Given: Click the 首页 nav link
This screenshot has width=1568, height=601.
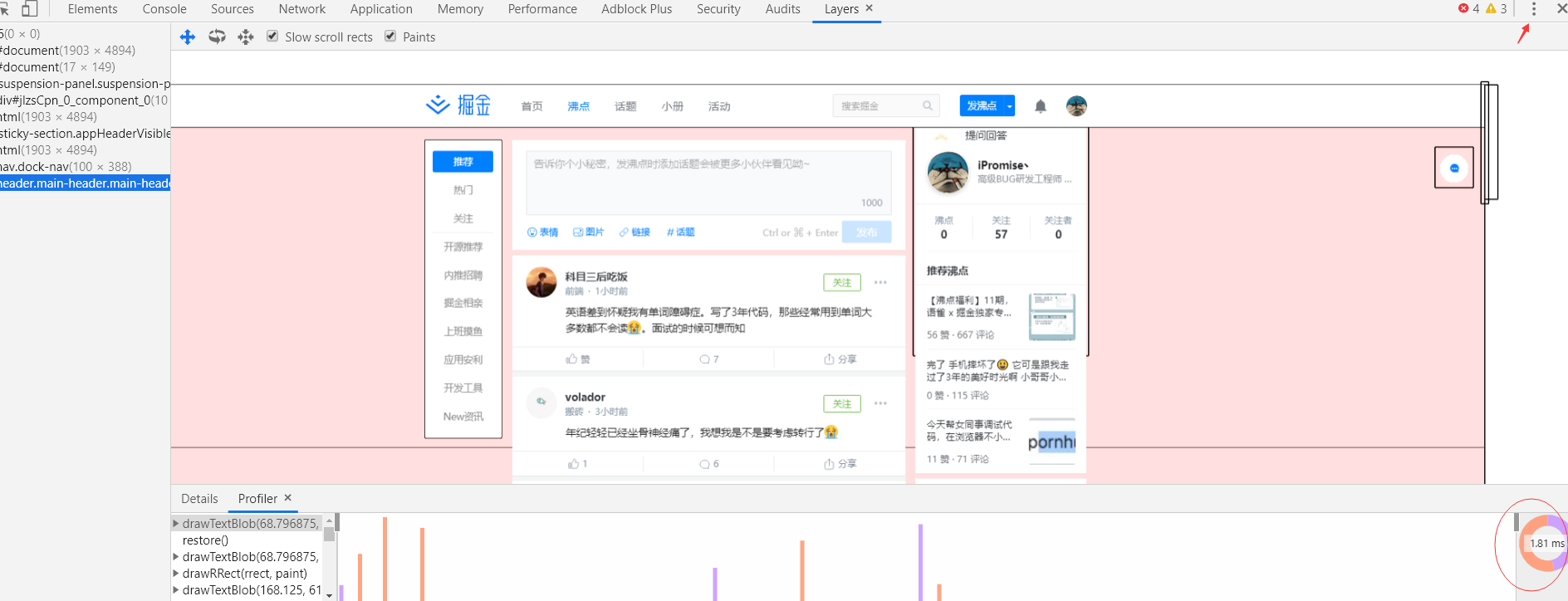Looking at the screenshot, I should (532, 106).
